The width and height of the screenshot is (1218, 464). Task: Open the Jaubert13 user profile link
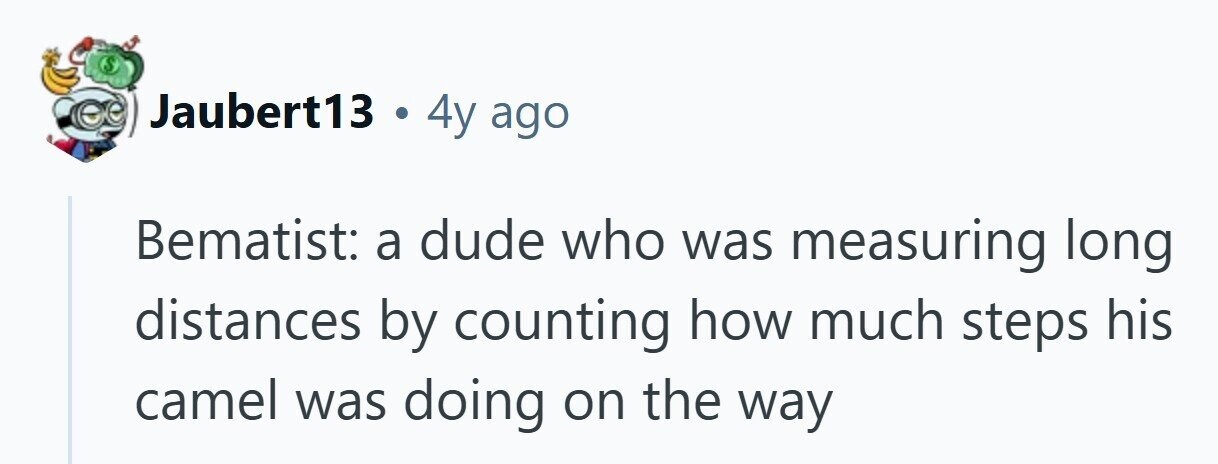tap(261, 113)
